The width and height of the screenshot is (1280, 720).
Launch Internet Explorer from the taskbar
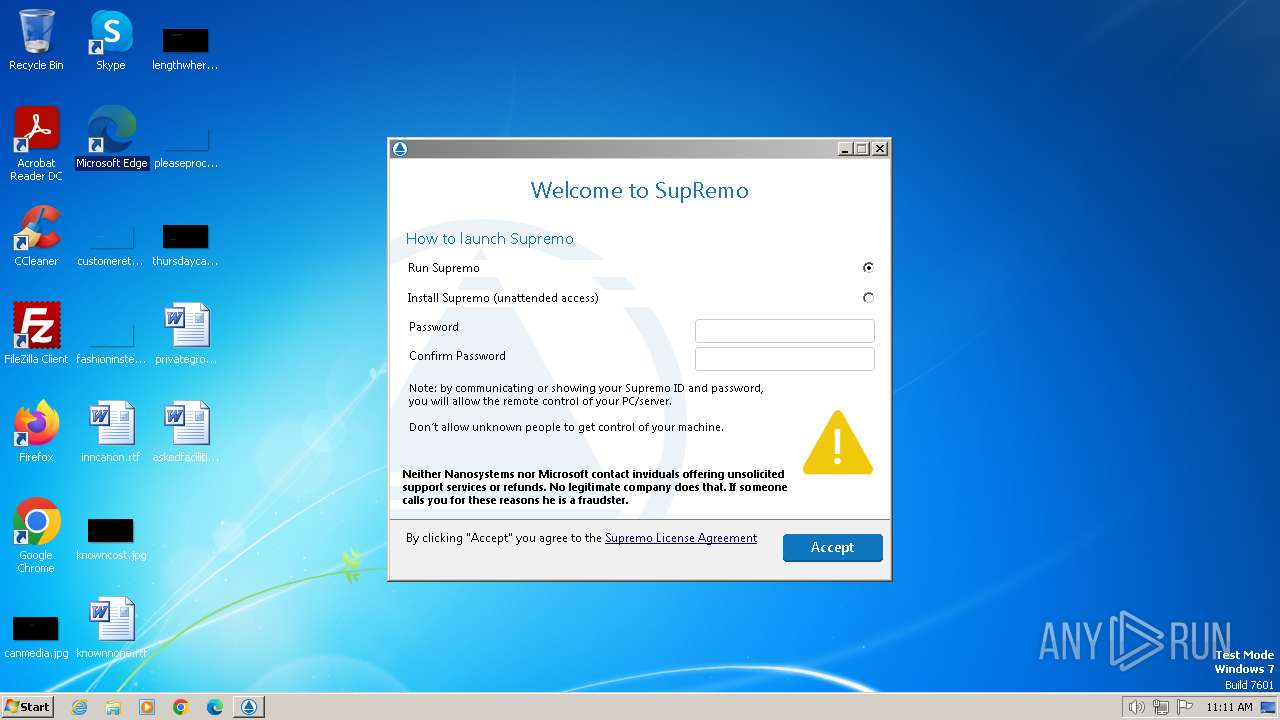point(79,707)
